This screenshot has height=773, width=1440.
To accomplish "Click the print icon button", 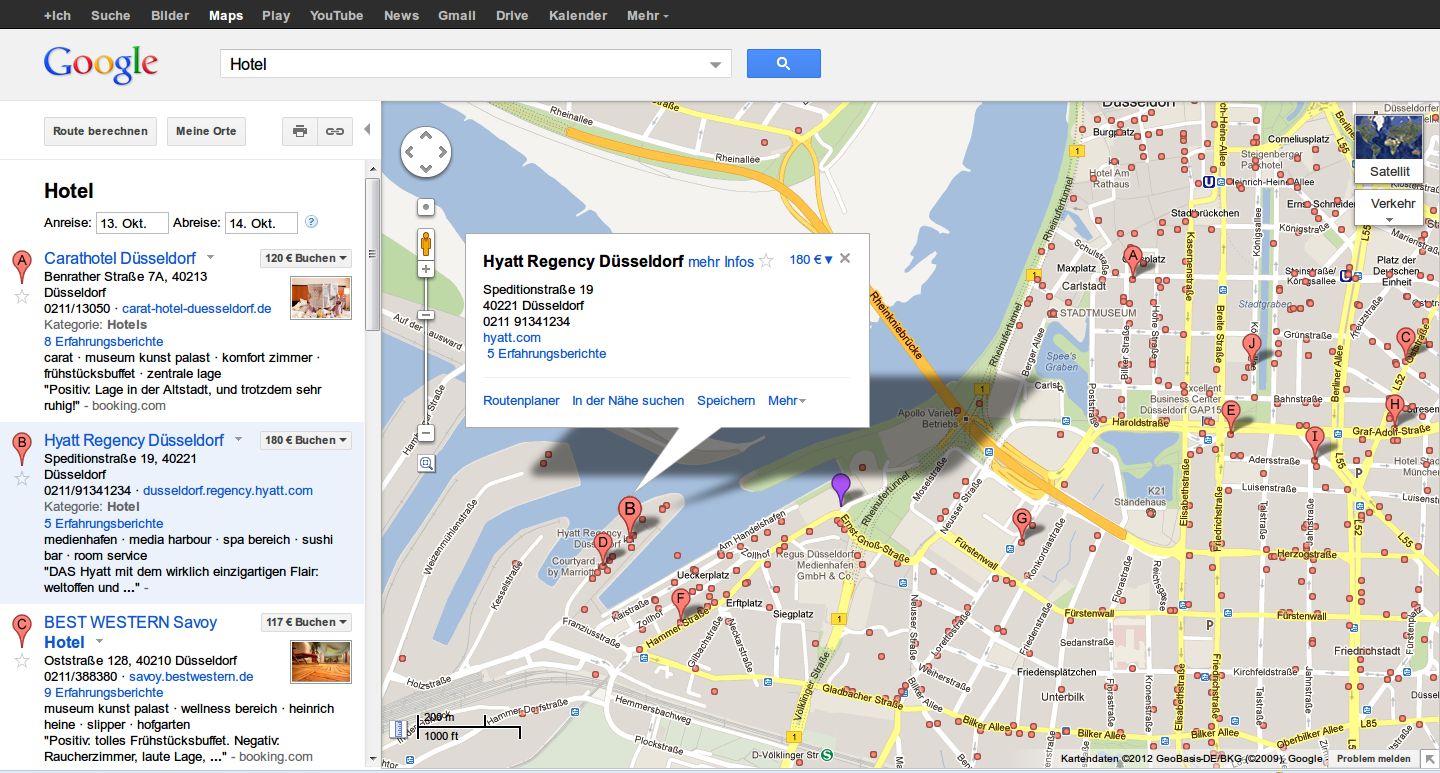I will point(300,131).
